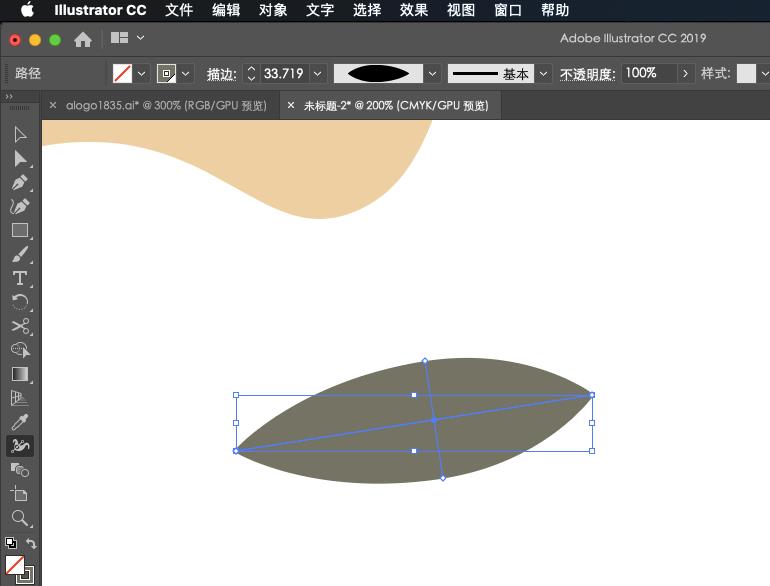770x586 pixels.
Task: Click the Home icon
Action: click(83, 39)
